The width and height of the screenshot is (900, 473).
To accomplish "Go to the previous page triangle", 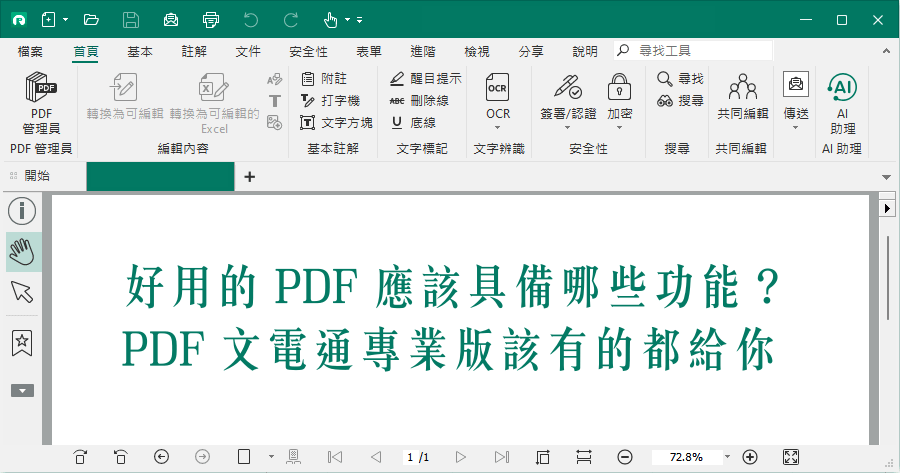I will (376, 457).
